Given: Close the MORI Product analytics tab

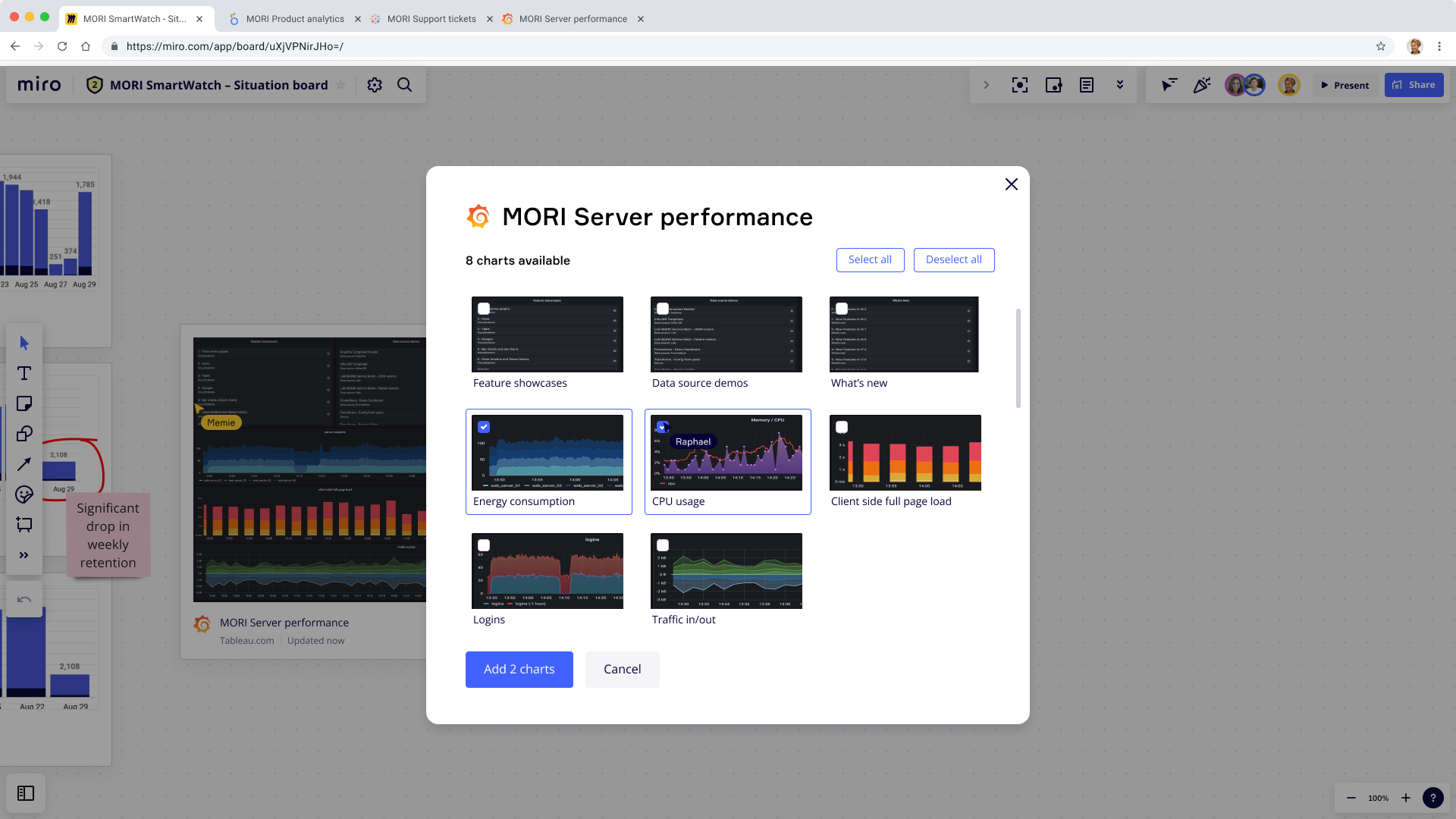Looking at the screenshot, I should [358, 19].
